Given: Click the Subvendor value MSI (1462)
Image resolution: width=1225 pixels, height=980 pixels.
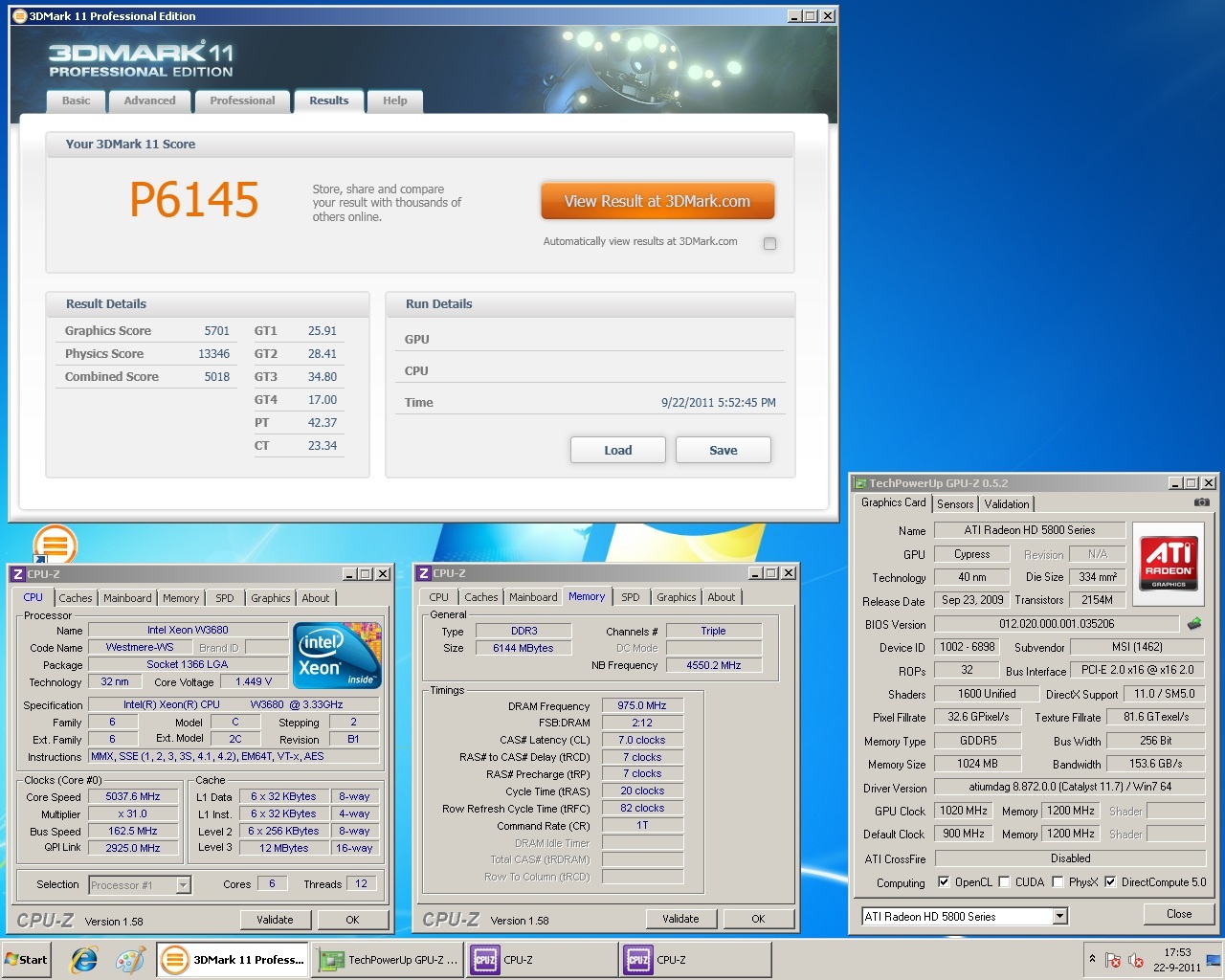Looking at the screenshot, I should coord(1137,647).
